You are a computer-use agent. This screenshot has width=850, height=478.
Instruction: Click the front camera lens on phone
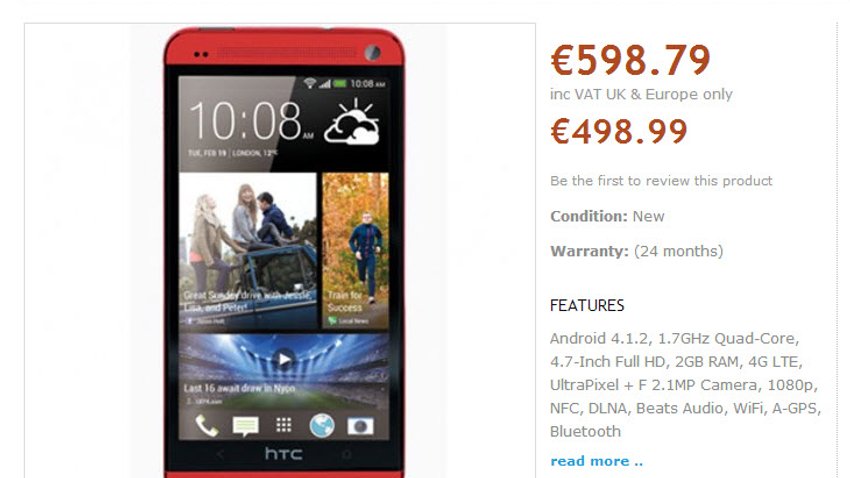[372, 53]
